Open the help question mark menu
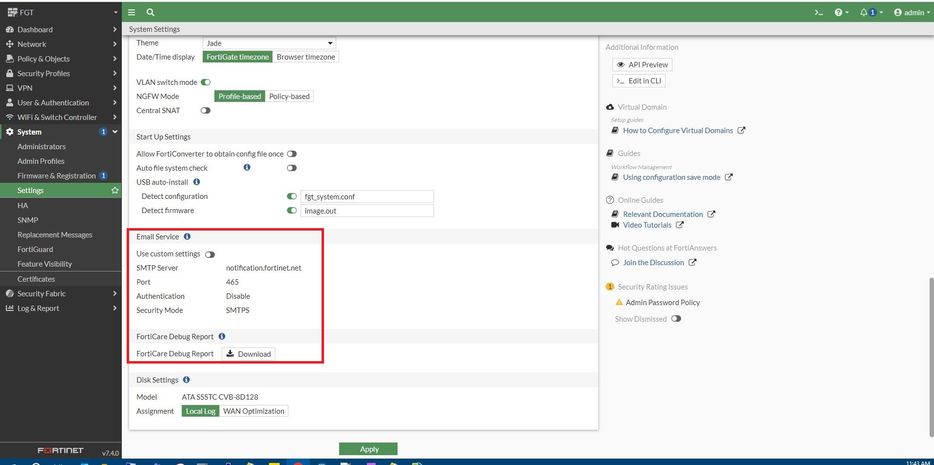Screen dimensions: 934x465 coord(841,12)
